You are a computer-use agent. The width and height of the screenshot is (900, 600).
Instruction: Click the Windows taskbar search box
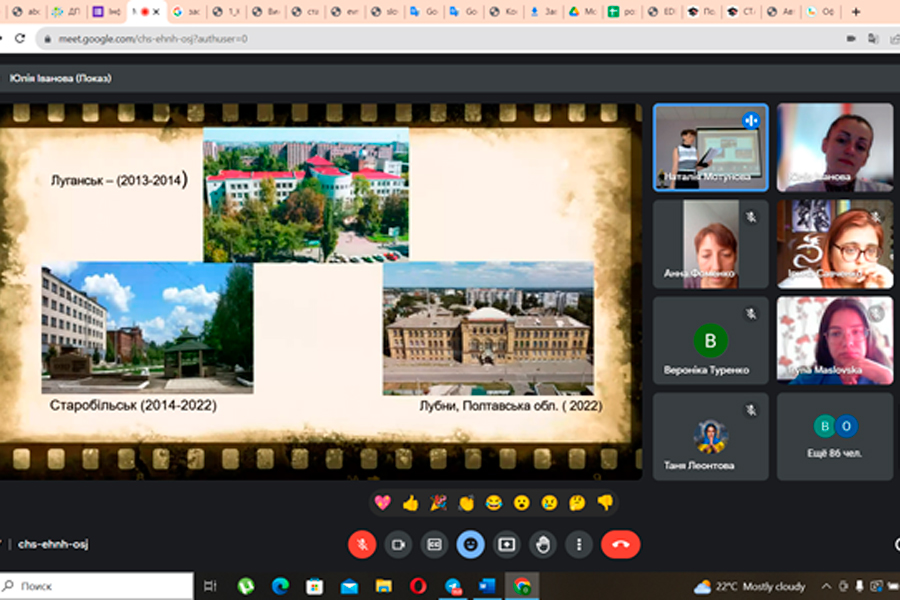(97, 586)
